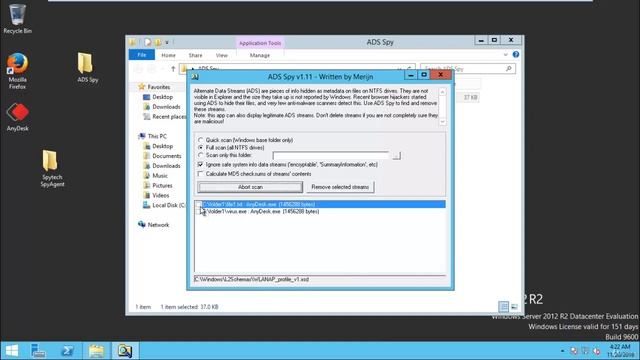Select Scan only this folder option

pos(200,155)
